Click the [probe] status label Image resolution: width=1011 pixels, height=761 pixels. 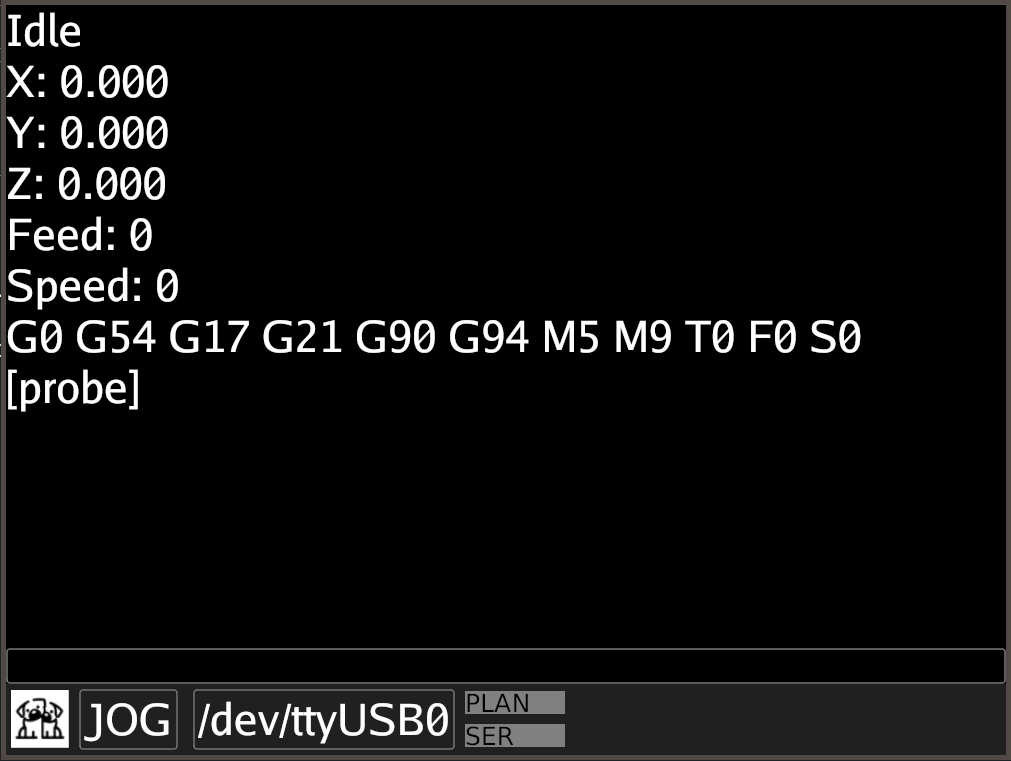click(x=73, y=388)
